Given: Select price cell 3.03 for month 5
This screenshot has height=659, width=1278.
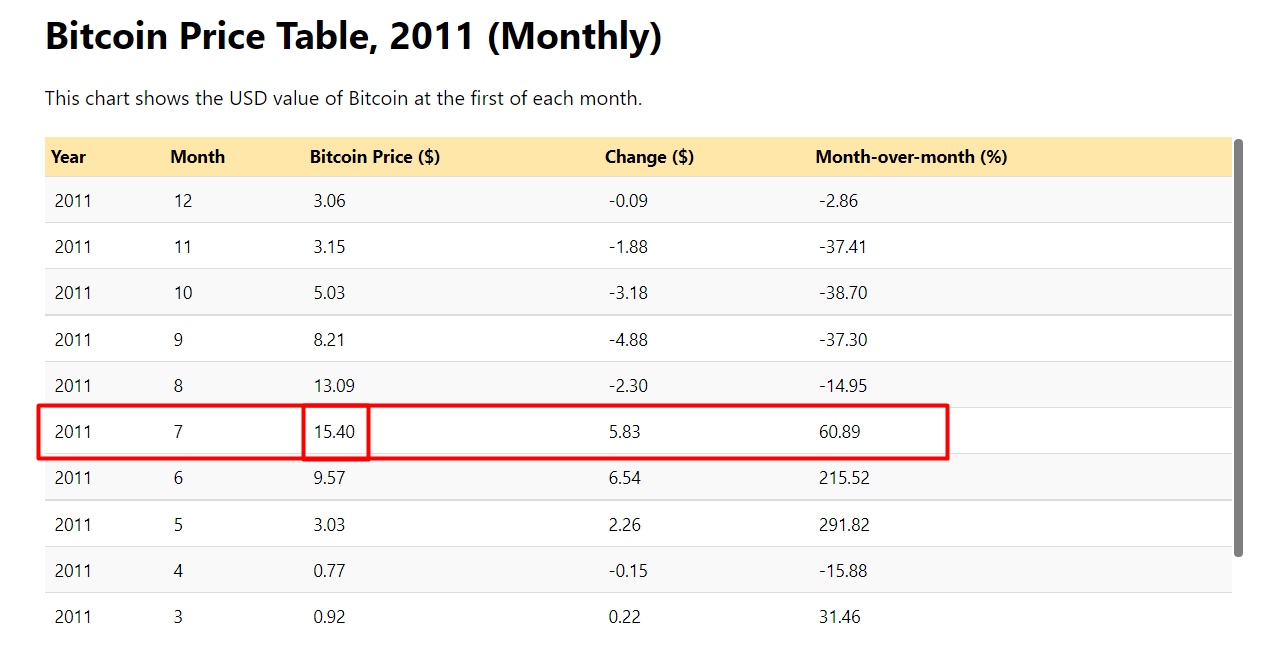Looking at the screenshot, I should 329,525.
